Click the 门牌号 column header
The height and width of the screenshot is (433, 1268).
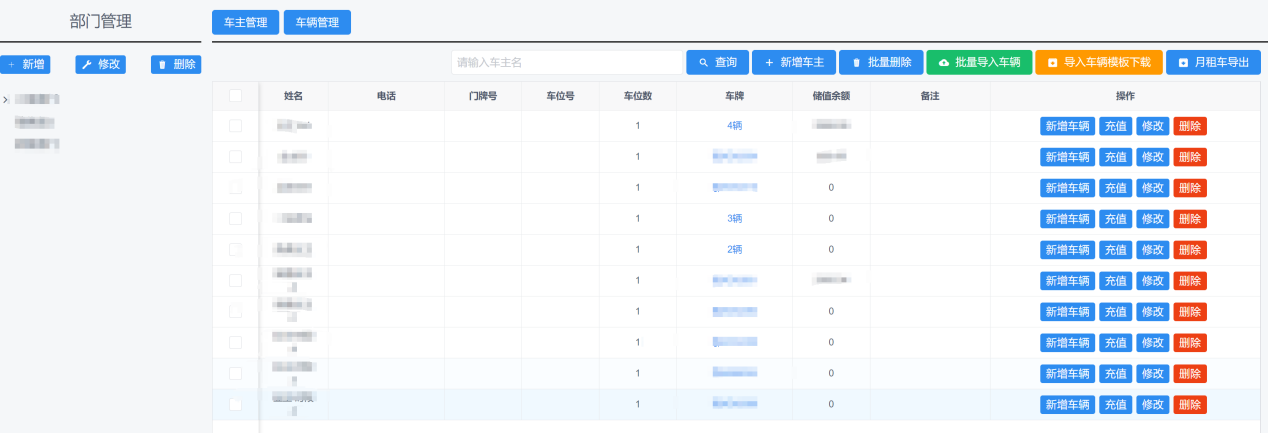point(483,96)
